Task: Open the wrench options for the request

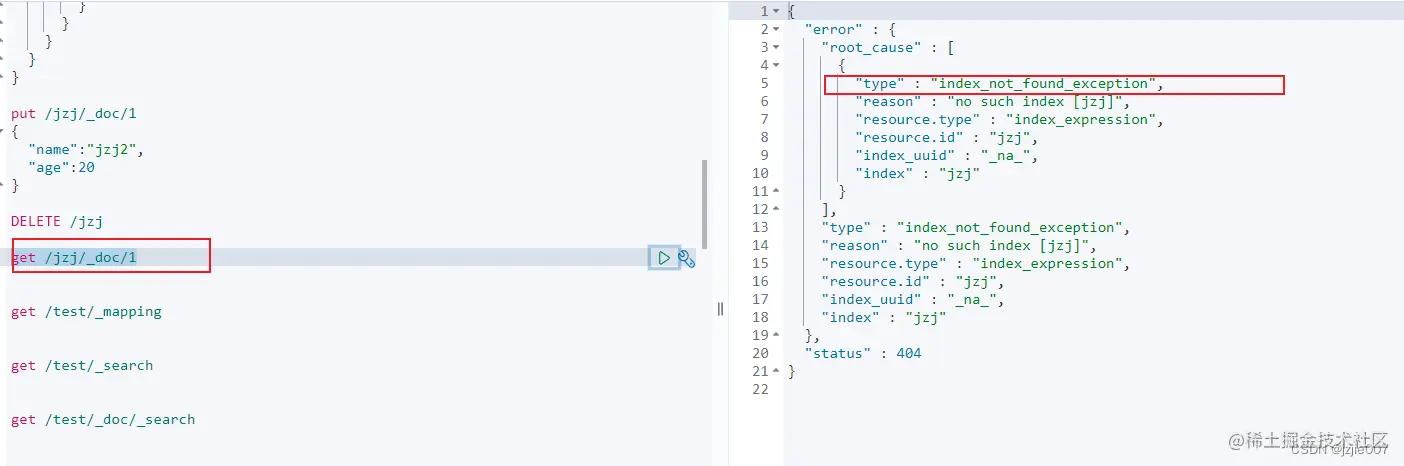Action: (x=686, y=258)
